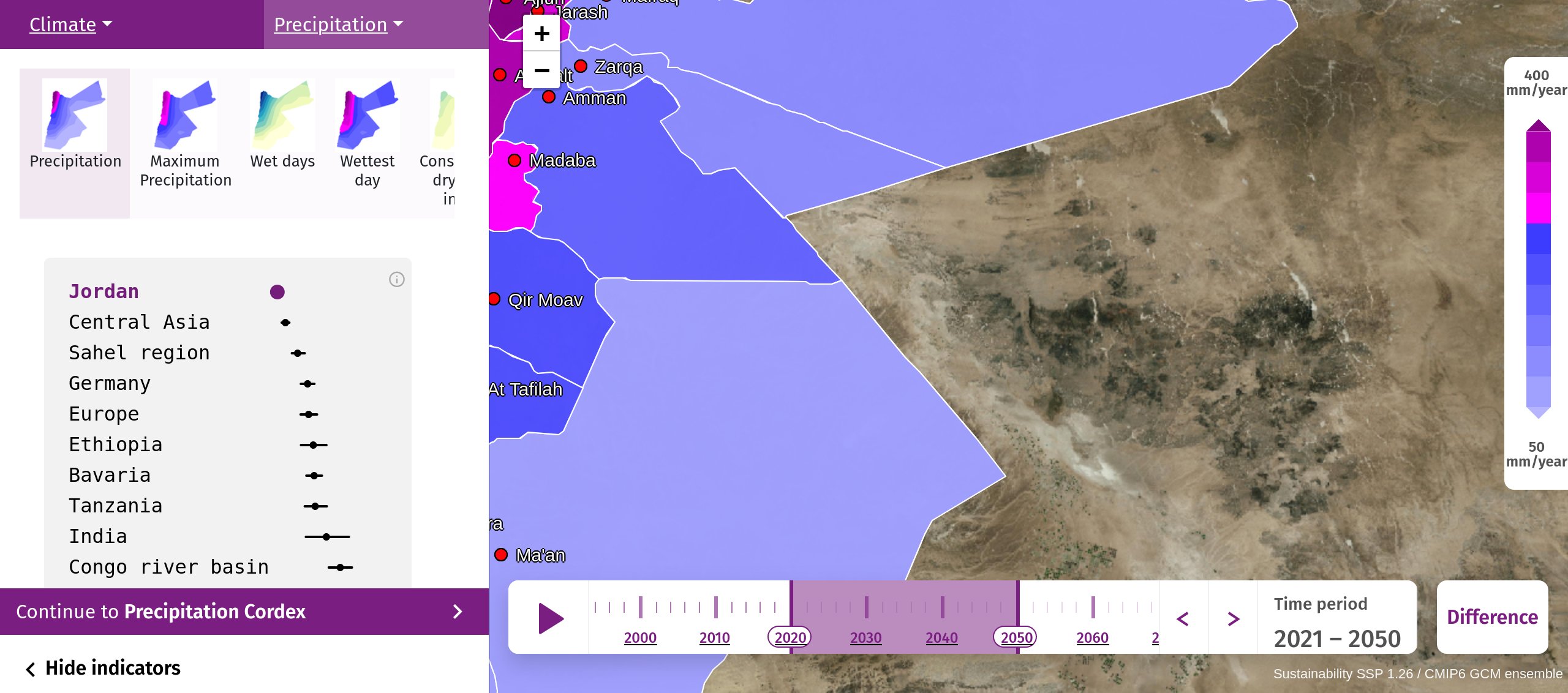
Task: Play the timeline animation
Action: [x=551, y=618]
